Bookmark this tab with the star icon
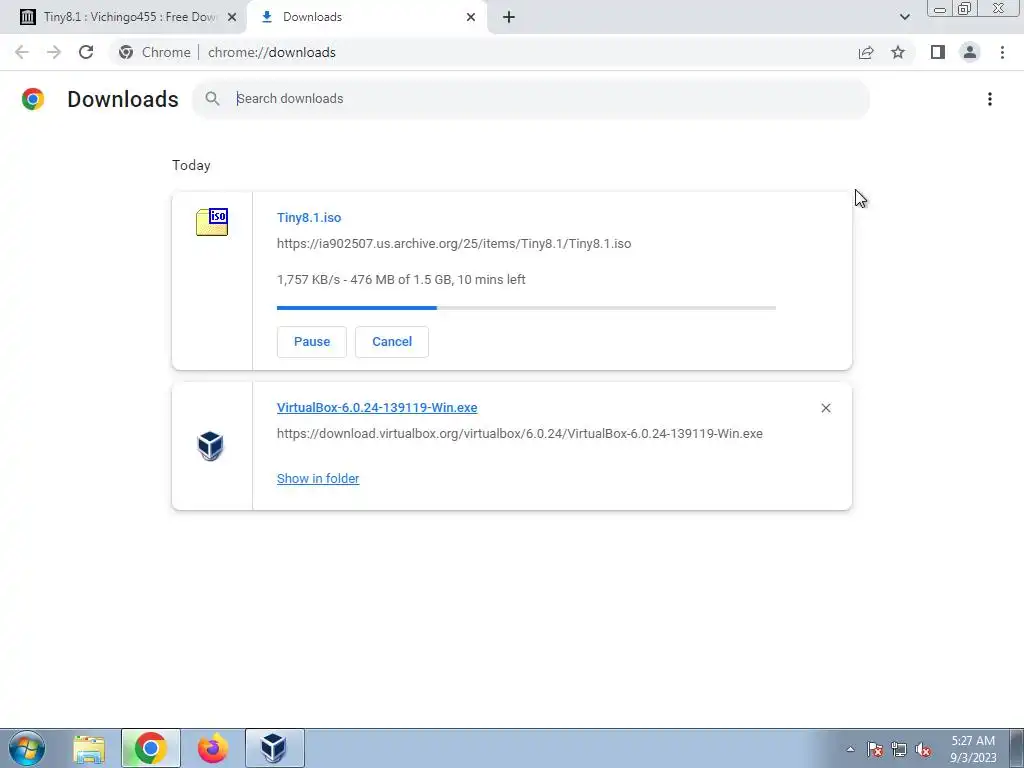The width and height of the screenshot is (1024, 768). point(898,52)
